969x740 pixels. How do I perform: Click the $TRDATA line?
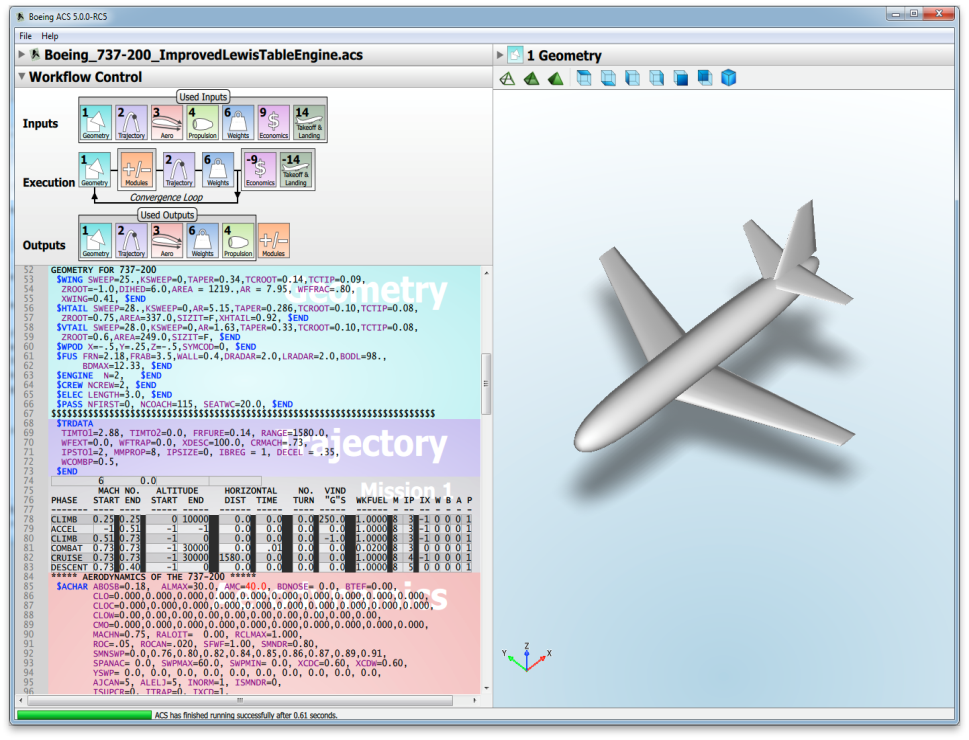coord(75,423)
